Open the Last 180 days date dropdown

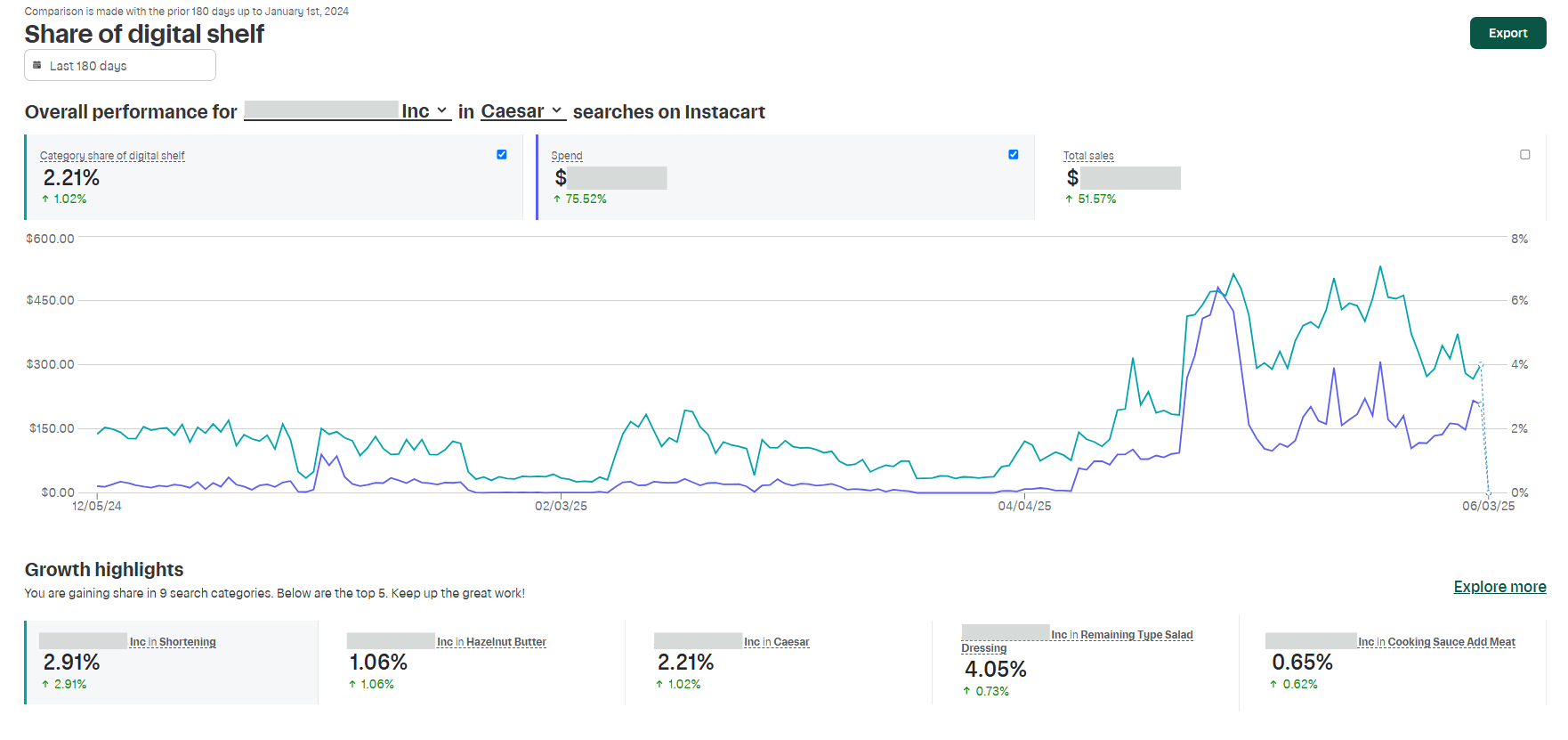tap(119, 65)
